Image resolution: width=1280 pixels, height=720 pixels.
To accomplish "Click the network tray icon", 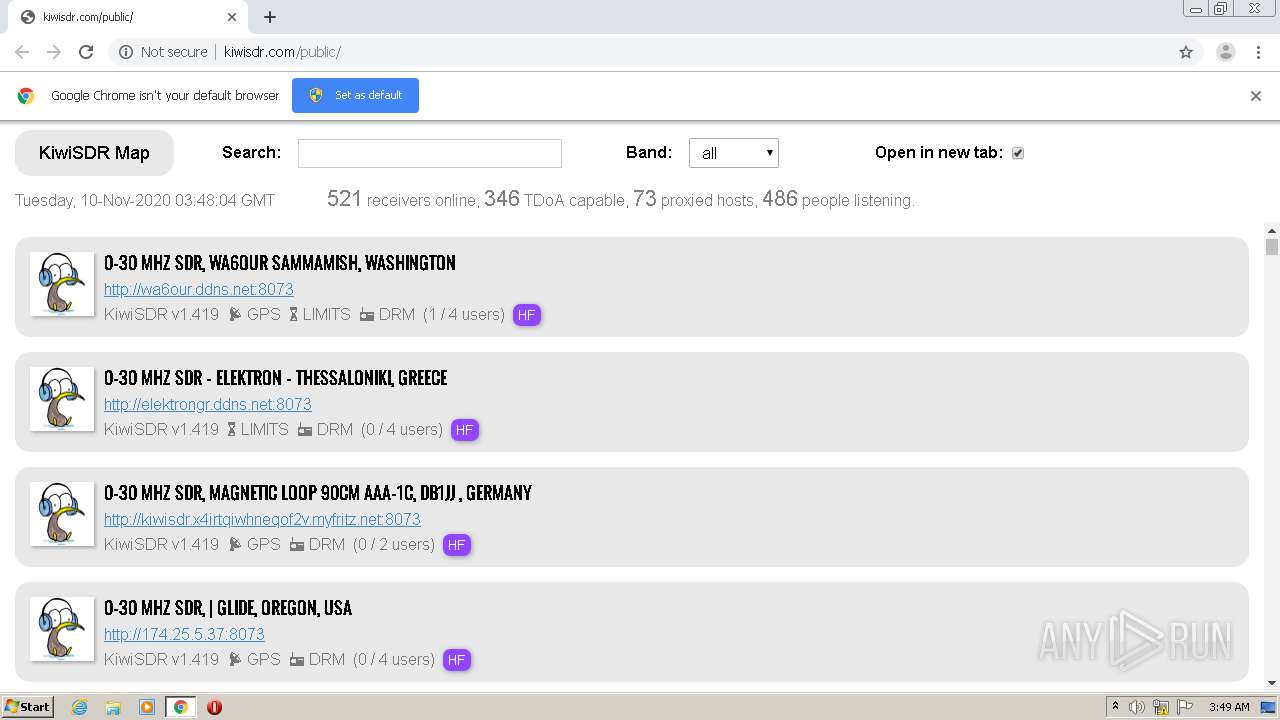I will (x=1161, y=707).
